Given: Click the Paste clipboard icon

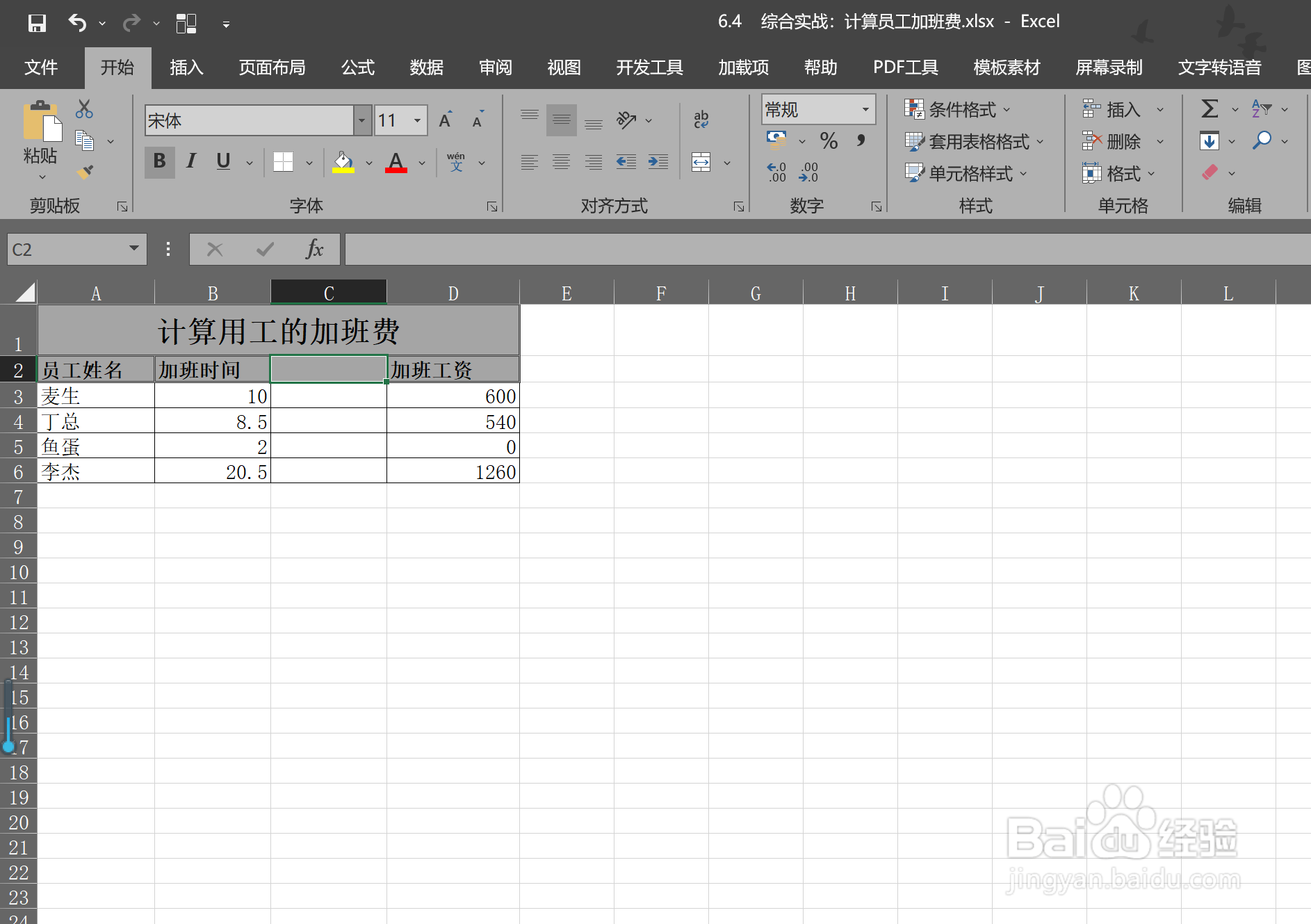Looking at the screenshot, I should (41, 122).
